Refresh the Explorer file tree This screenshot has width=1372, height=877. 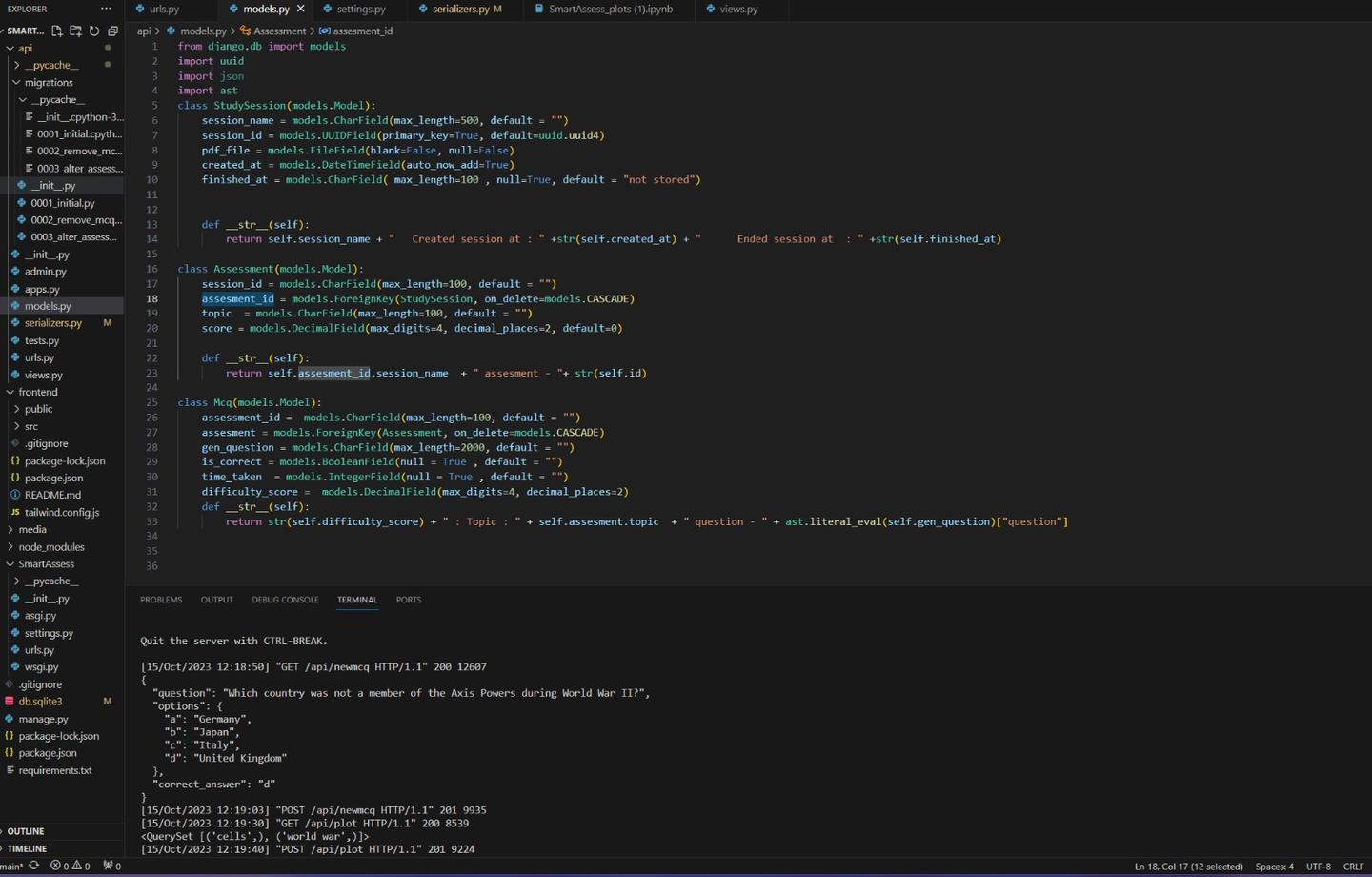[x=94, y=31]
